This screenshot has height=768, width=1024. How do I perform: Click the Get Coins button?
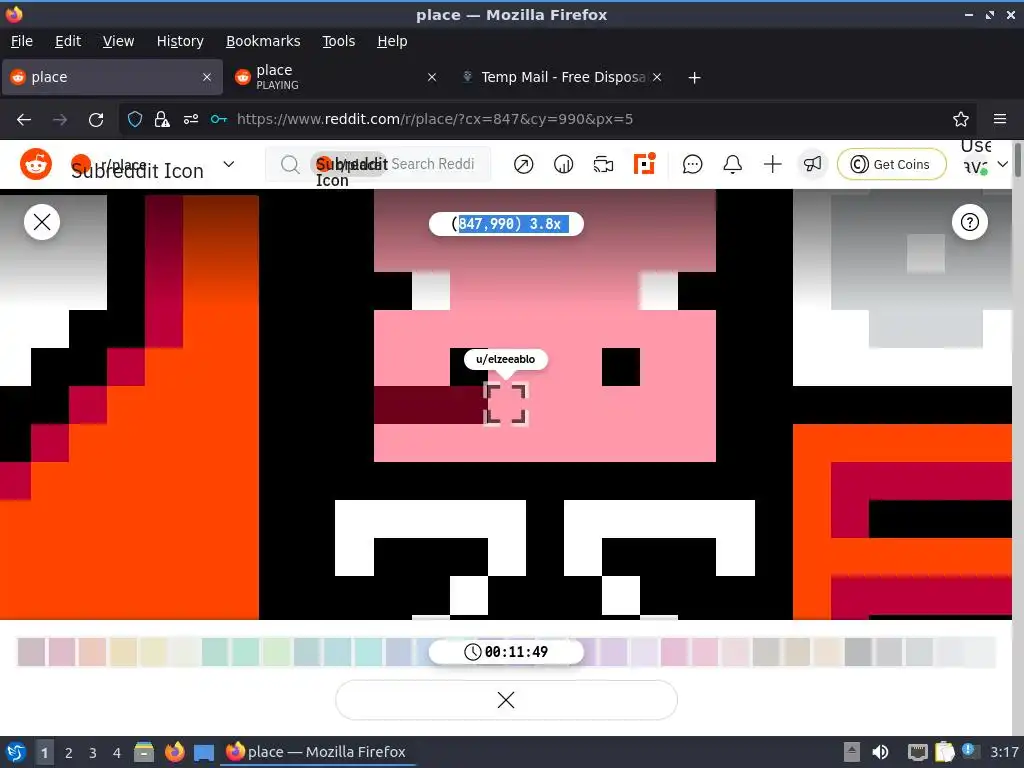tap(891, 164)
